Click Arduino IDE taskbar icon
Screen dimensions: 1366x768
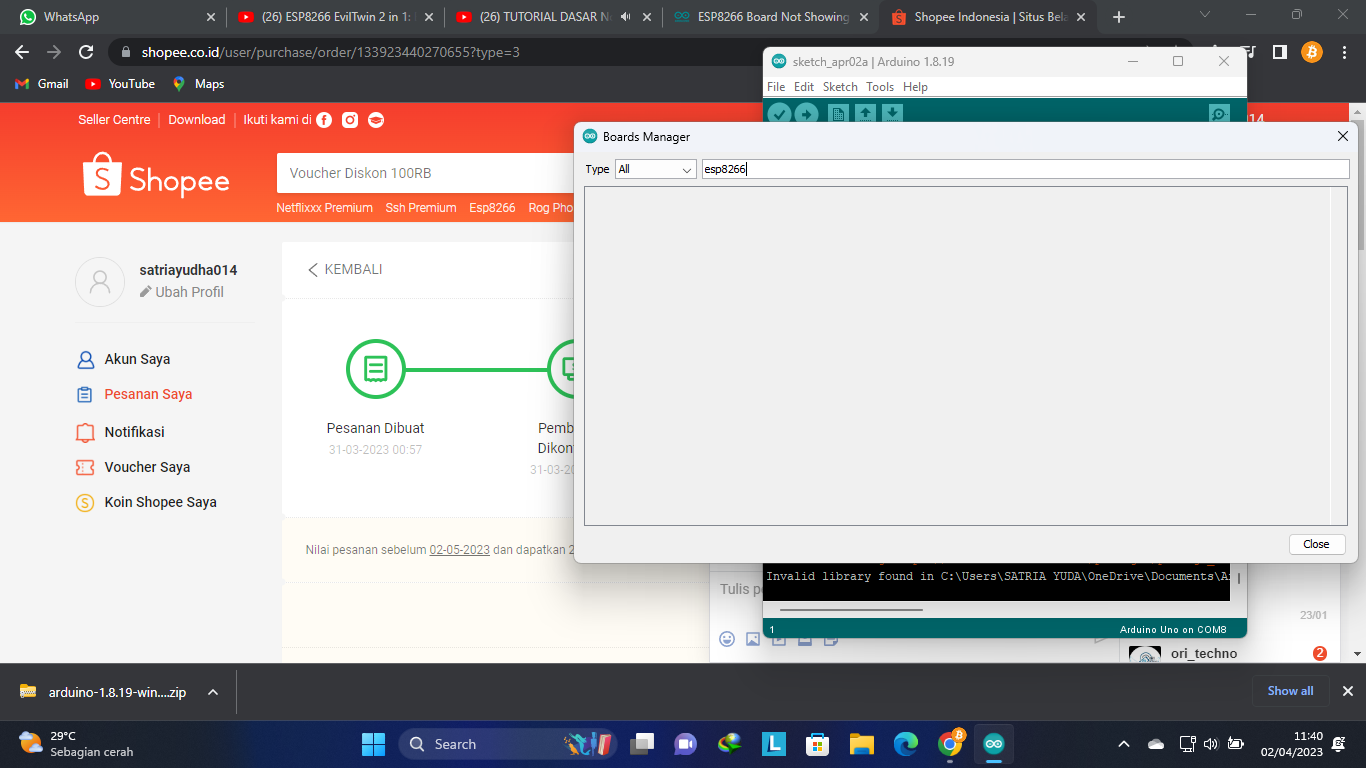993,744
